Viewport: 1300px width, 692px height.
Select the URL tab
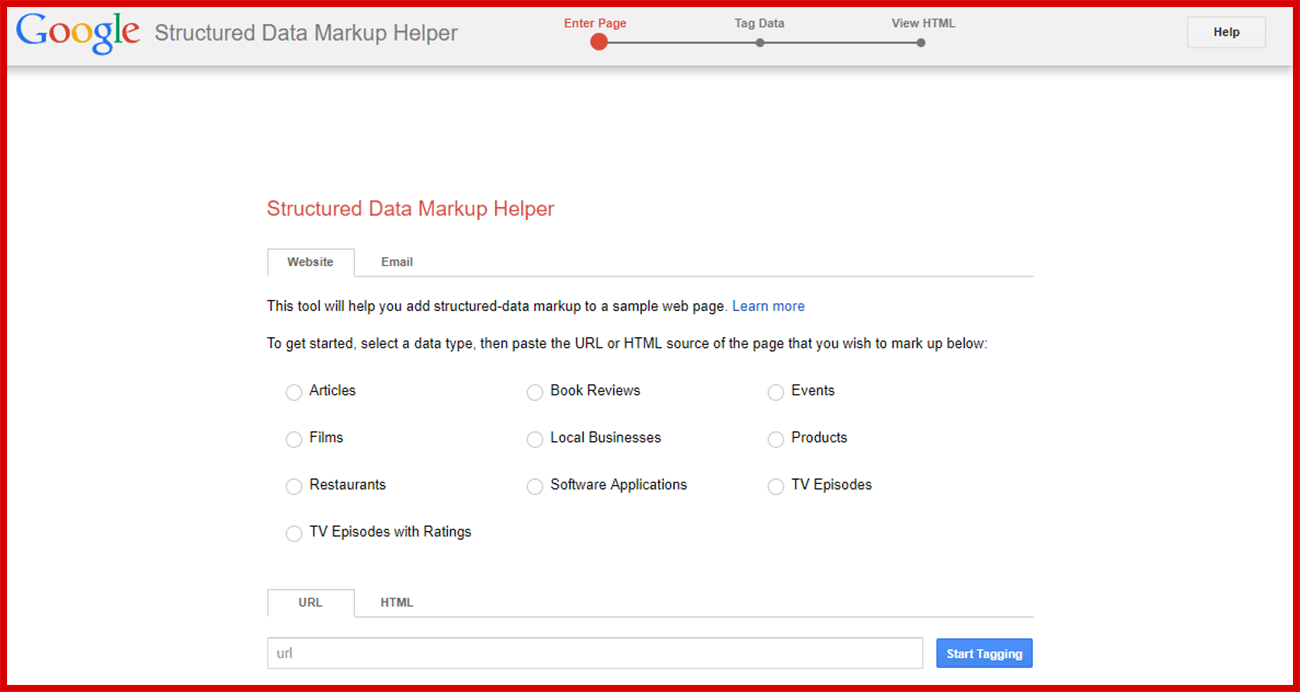tap(311, 603)
